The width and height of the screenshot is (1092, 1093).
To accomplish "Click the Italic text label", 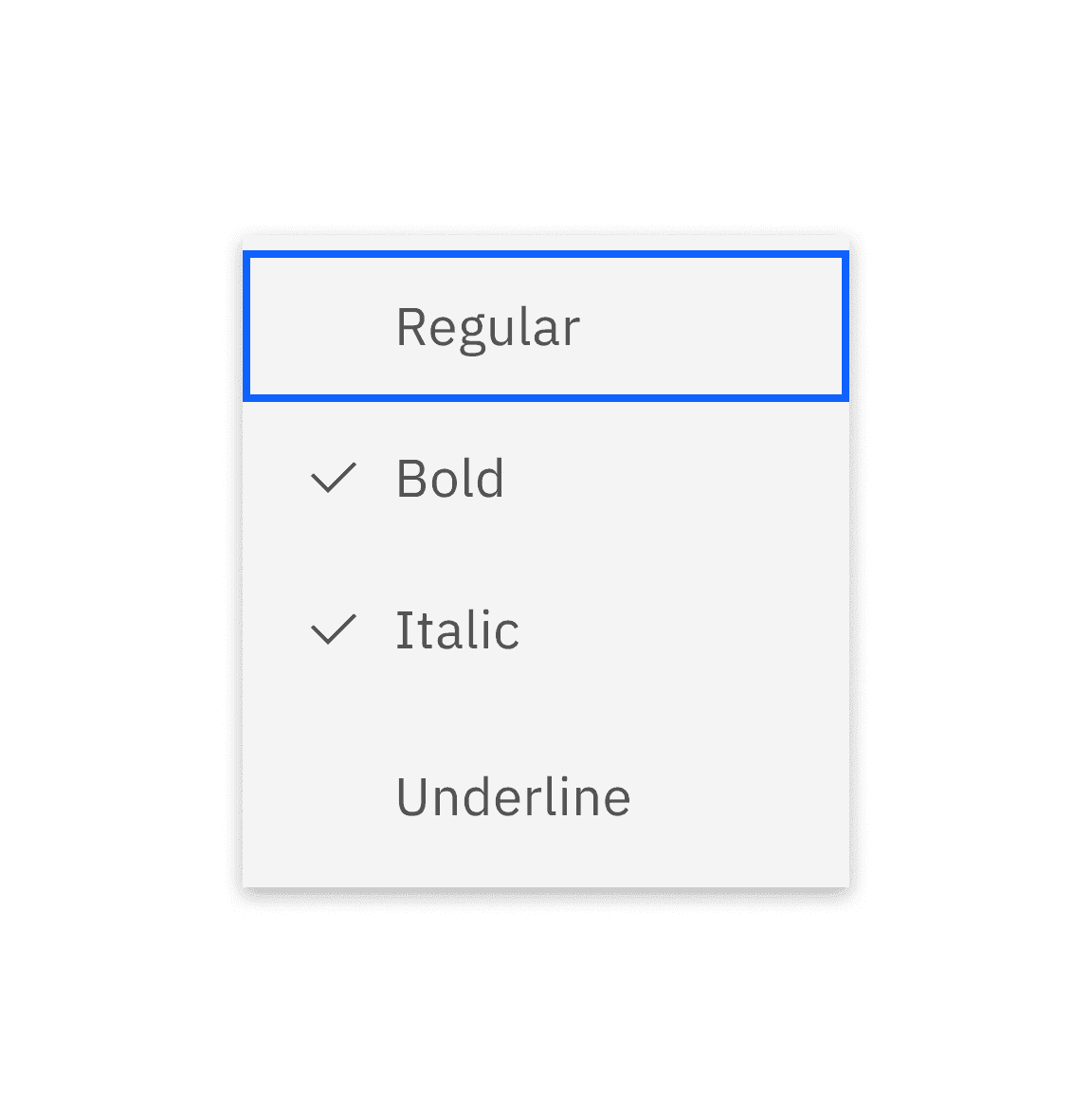I will coord(458,629).
